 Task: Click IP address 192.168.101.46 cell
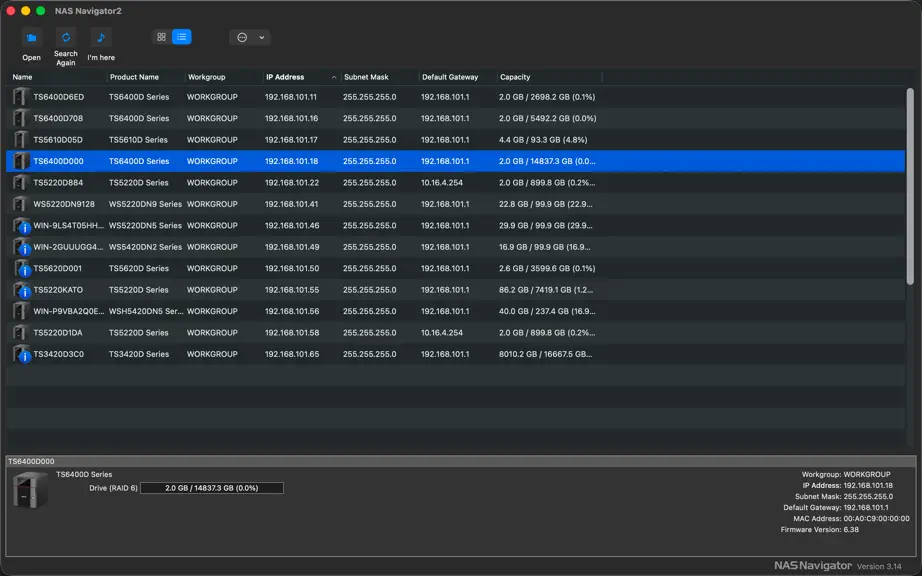pos(292,226)
